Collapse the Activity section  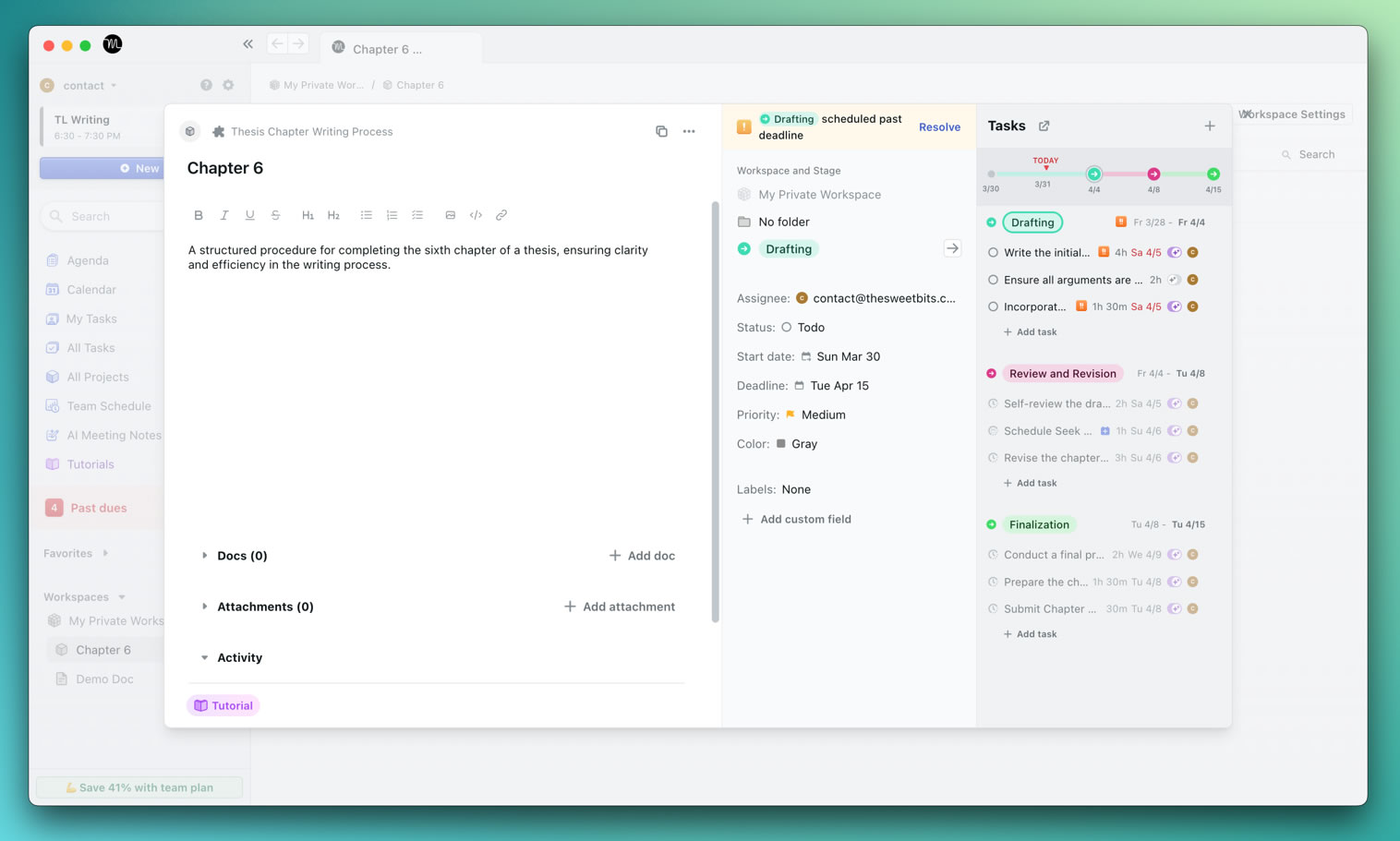[204, 658]
